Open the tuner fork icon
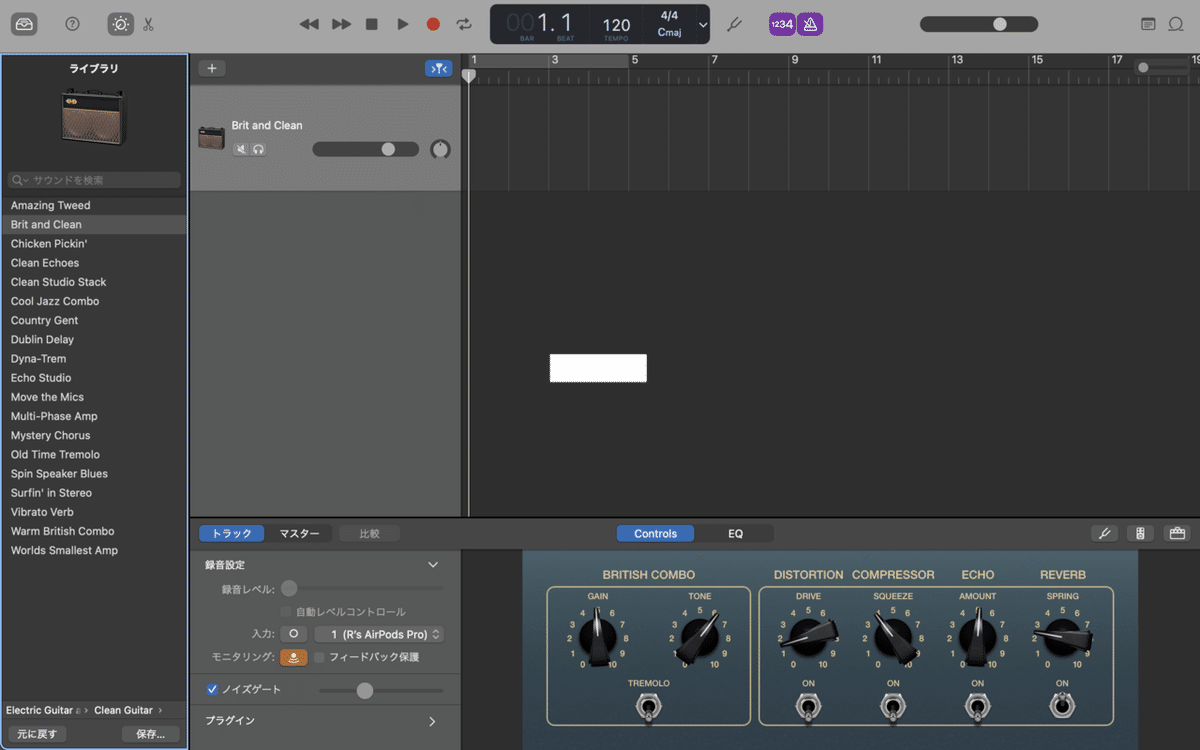Image resolution: width=1200 pixels, height=750 pixels. point(734,24)
